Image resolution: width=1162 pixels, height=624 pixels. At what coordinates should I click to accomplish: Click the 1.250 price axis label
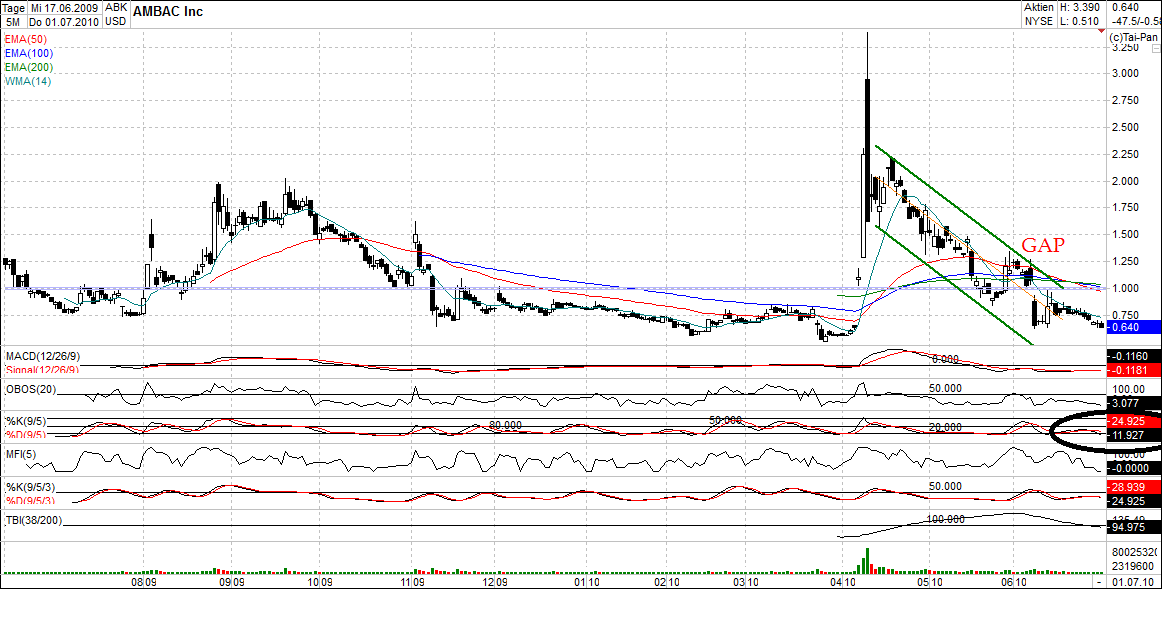(x=1125, y=262)
